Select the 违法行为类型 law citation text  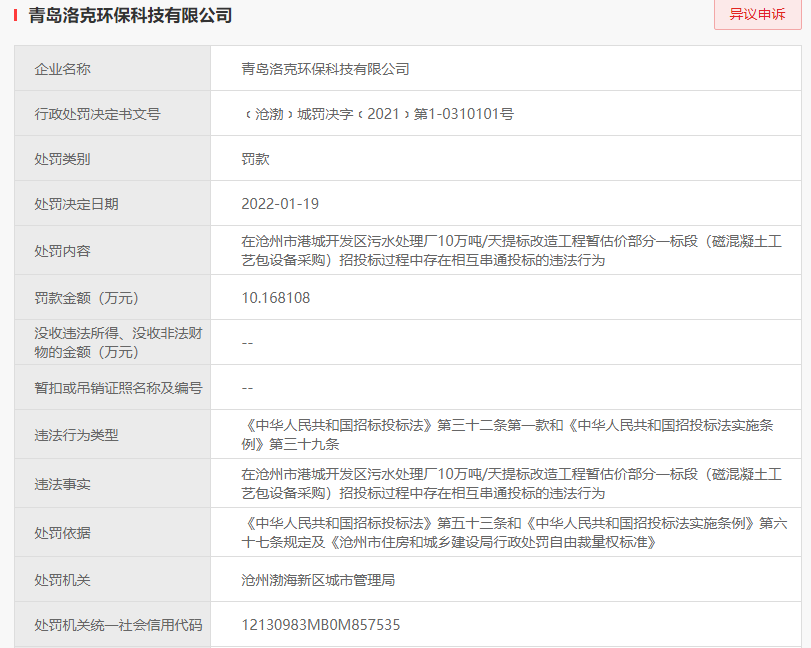(x=507, y=434)
